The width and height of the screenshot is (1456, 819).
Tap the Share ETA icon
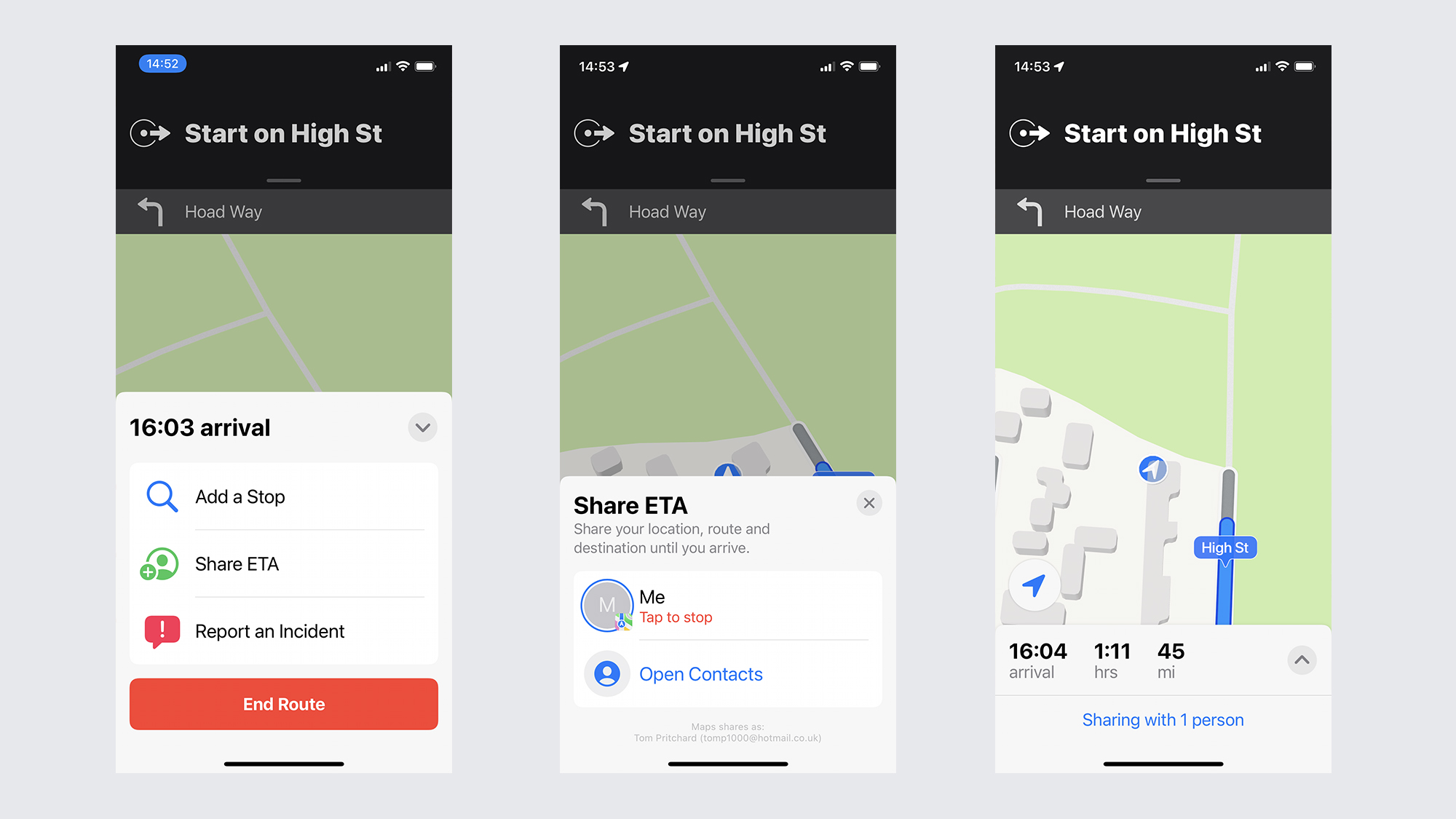tap(163, 564)
